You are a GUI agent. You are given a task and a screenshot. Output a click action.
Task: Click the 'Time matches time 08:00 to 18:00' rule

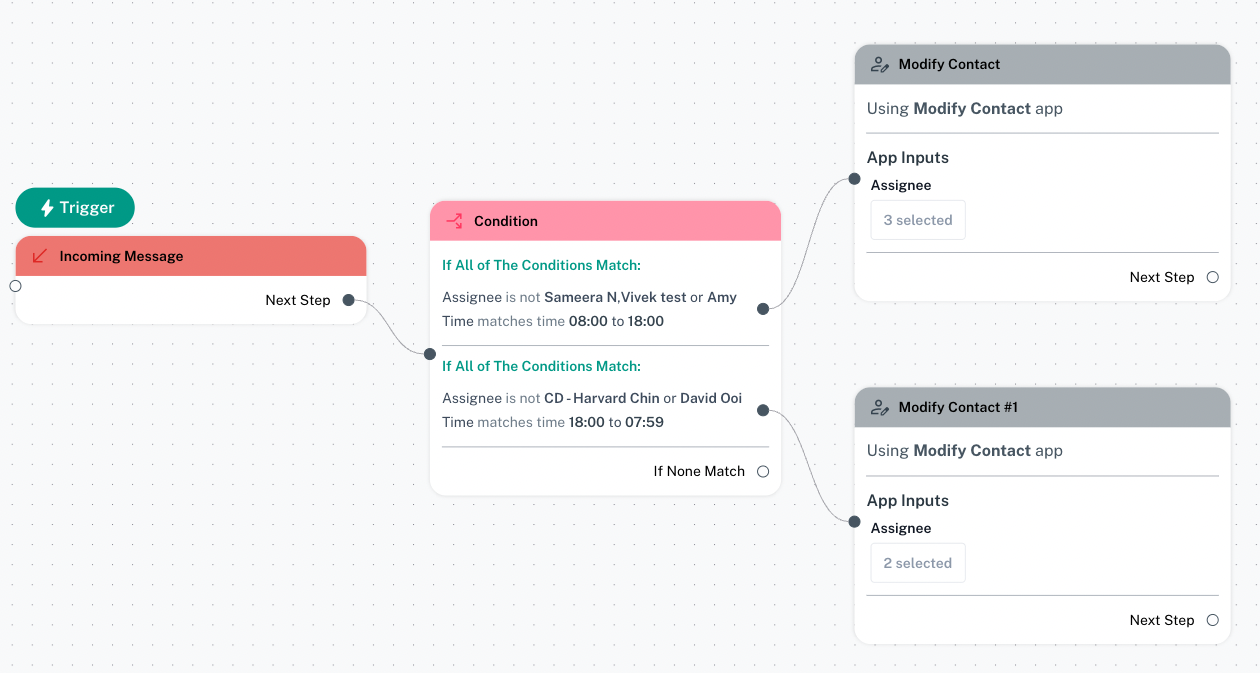(x=553, y=321)
